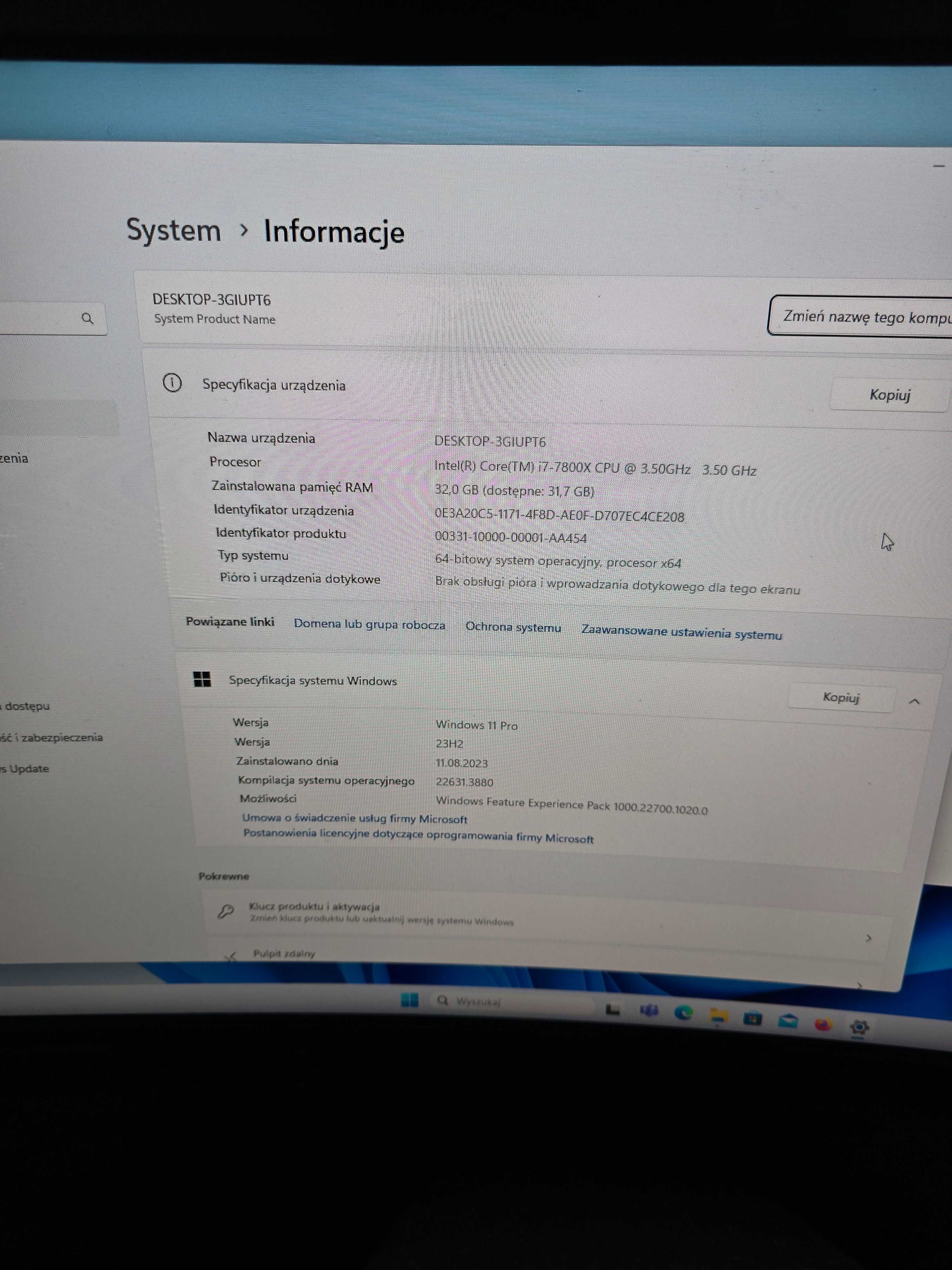Launch Firefox from the taskbar
952x1270 pixels.
(x=823, y=1024)
